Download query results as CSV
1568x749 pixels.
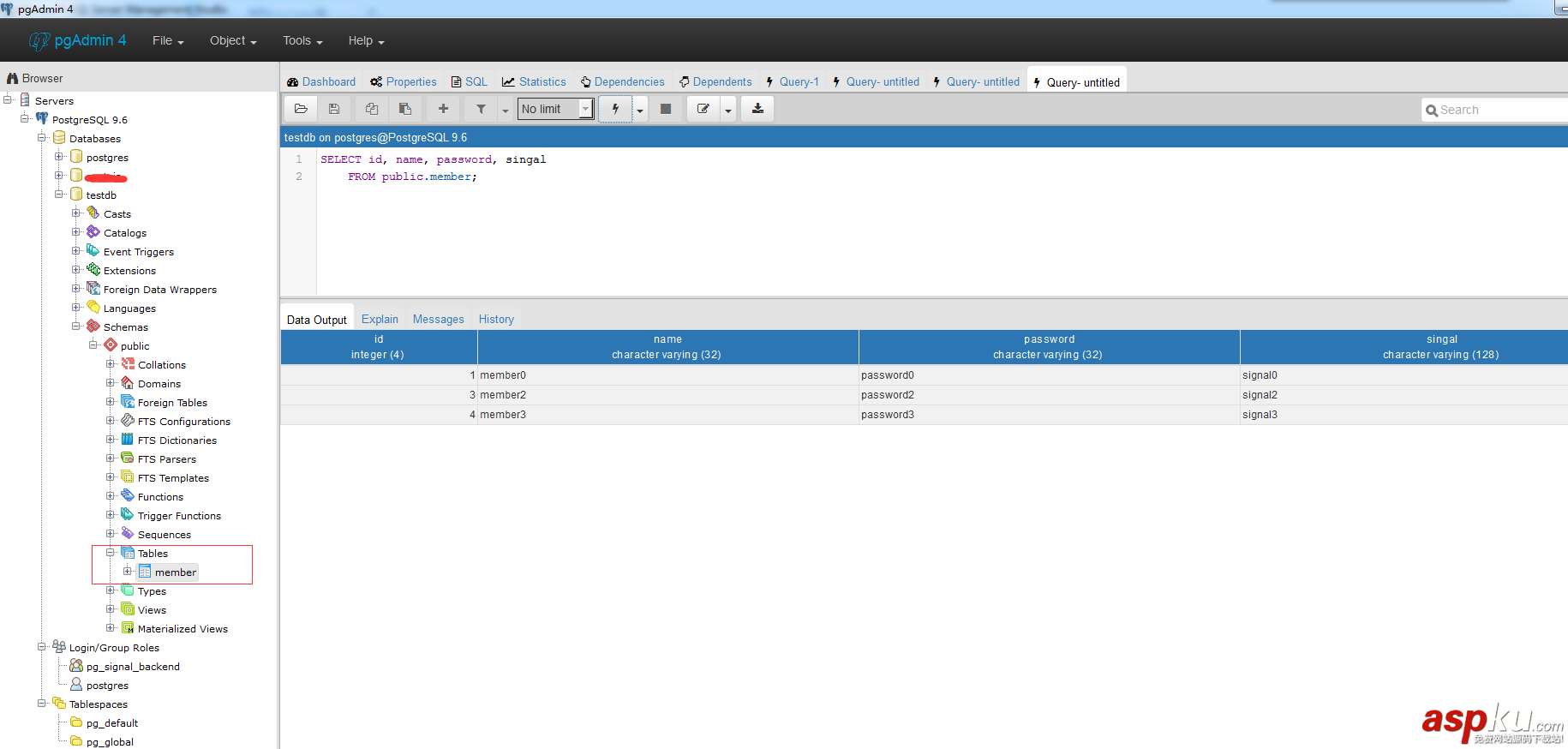[x=757, y=109]
